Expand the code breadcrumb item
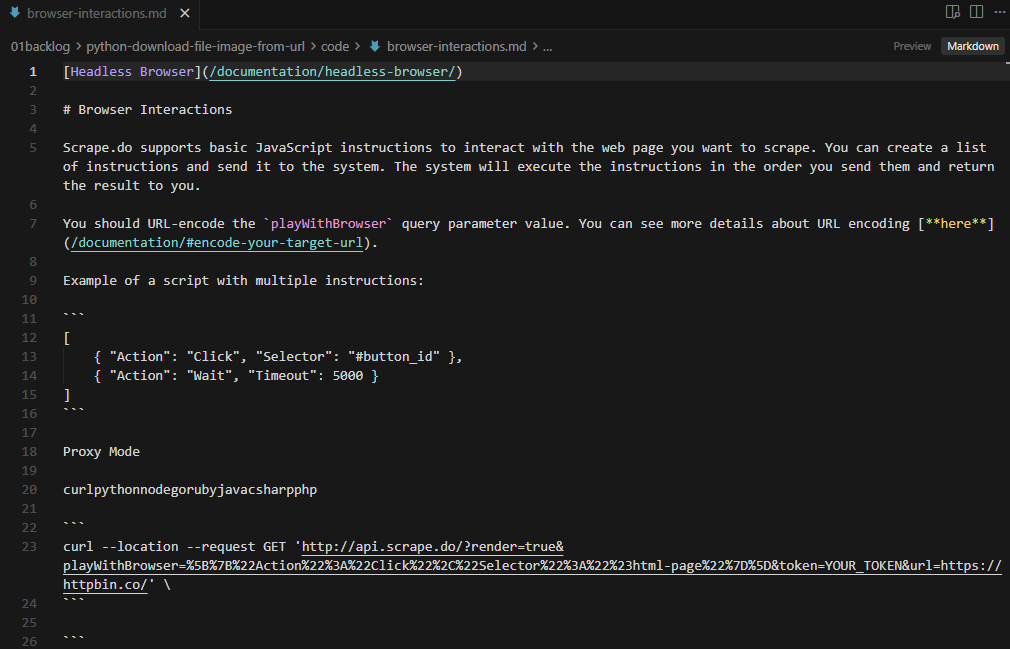This screenshot has width=1010, height=649. 335,46
